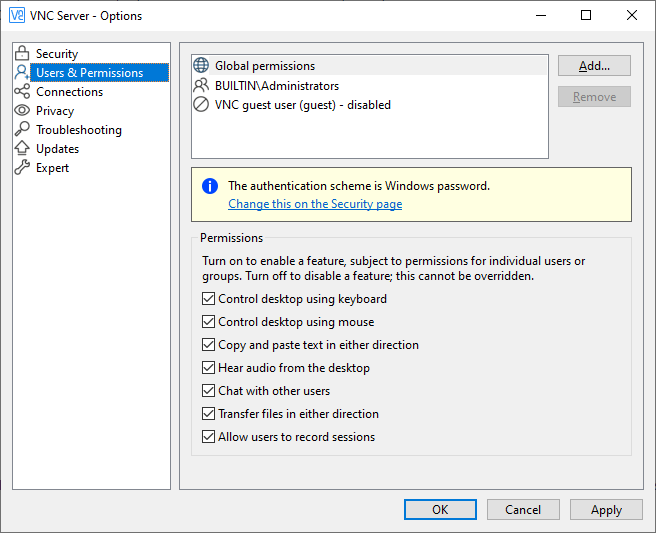656x533 pixels.
Task: Toggle Hear audio from the desktop
Action: (208, 368)
